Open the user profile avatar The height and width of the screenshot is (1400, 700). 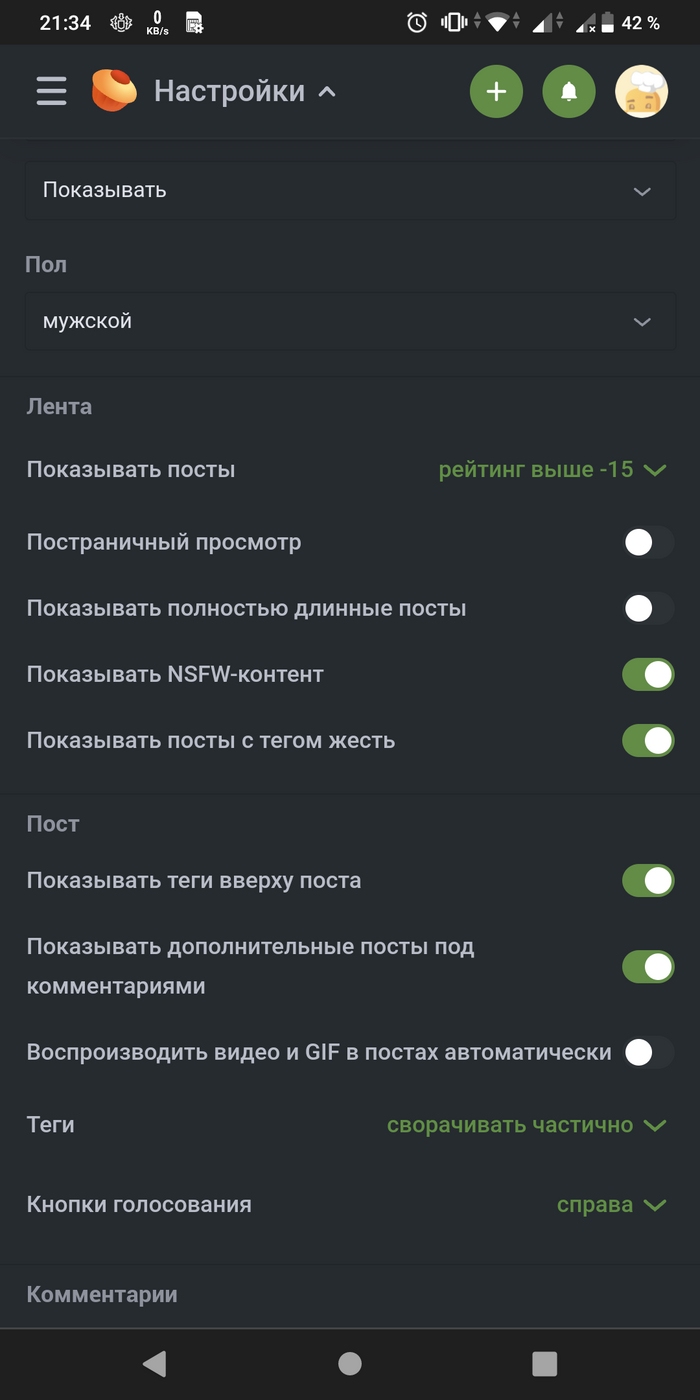pyautogui.click(x=641, y=92)
